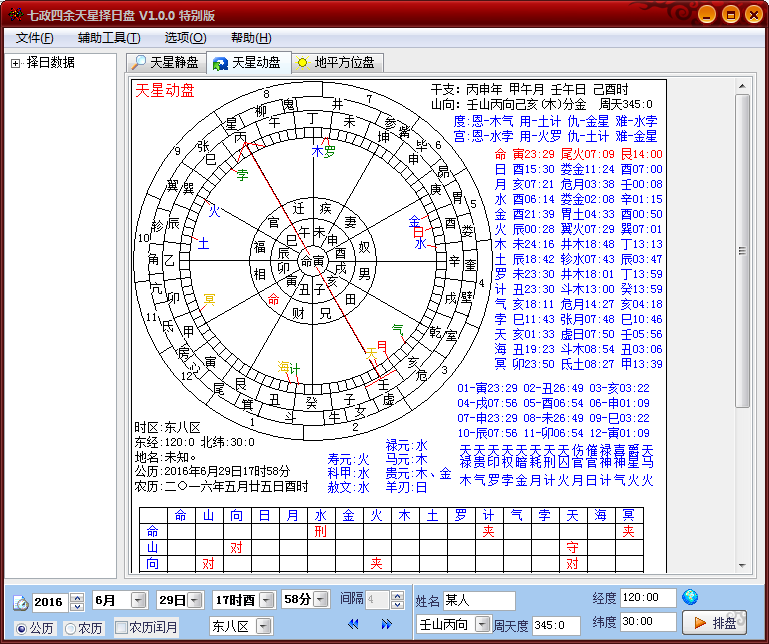Screen dimensions: 769x644
Task: Click the 纬度 field showing 30:00
Action: coord(648,621)
